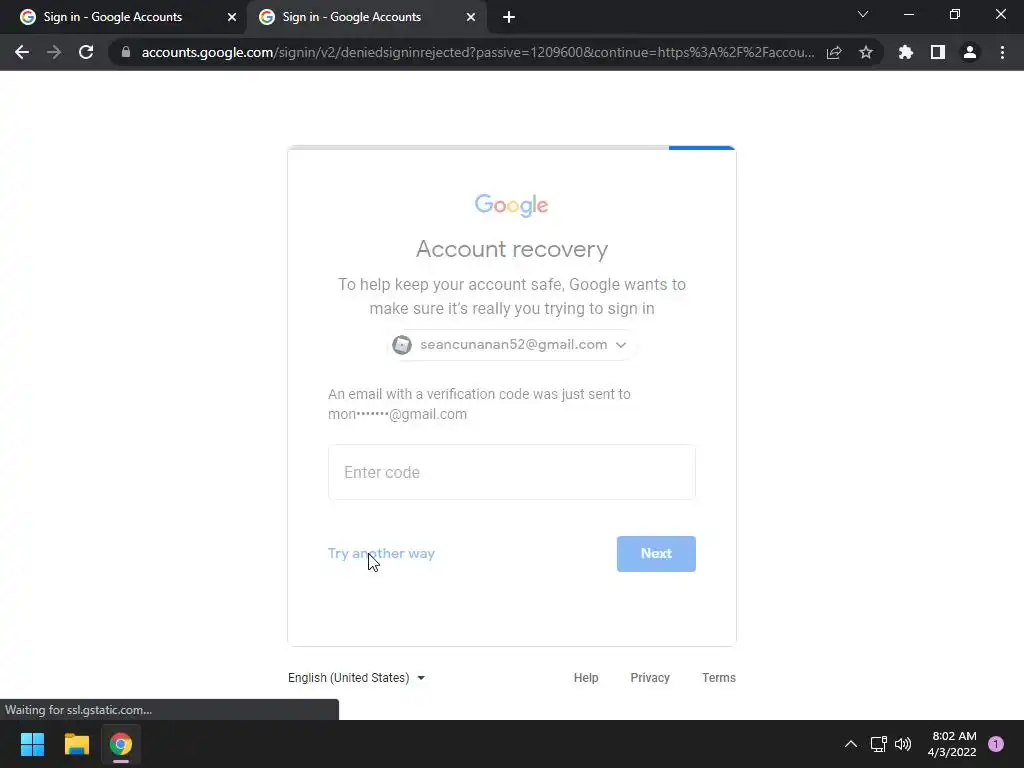Minimize the Chrome window
Screen dimensions: 1024x768
[x=908, y=14]
